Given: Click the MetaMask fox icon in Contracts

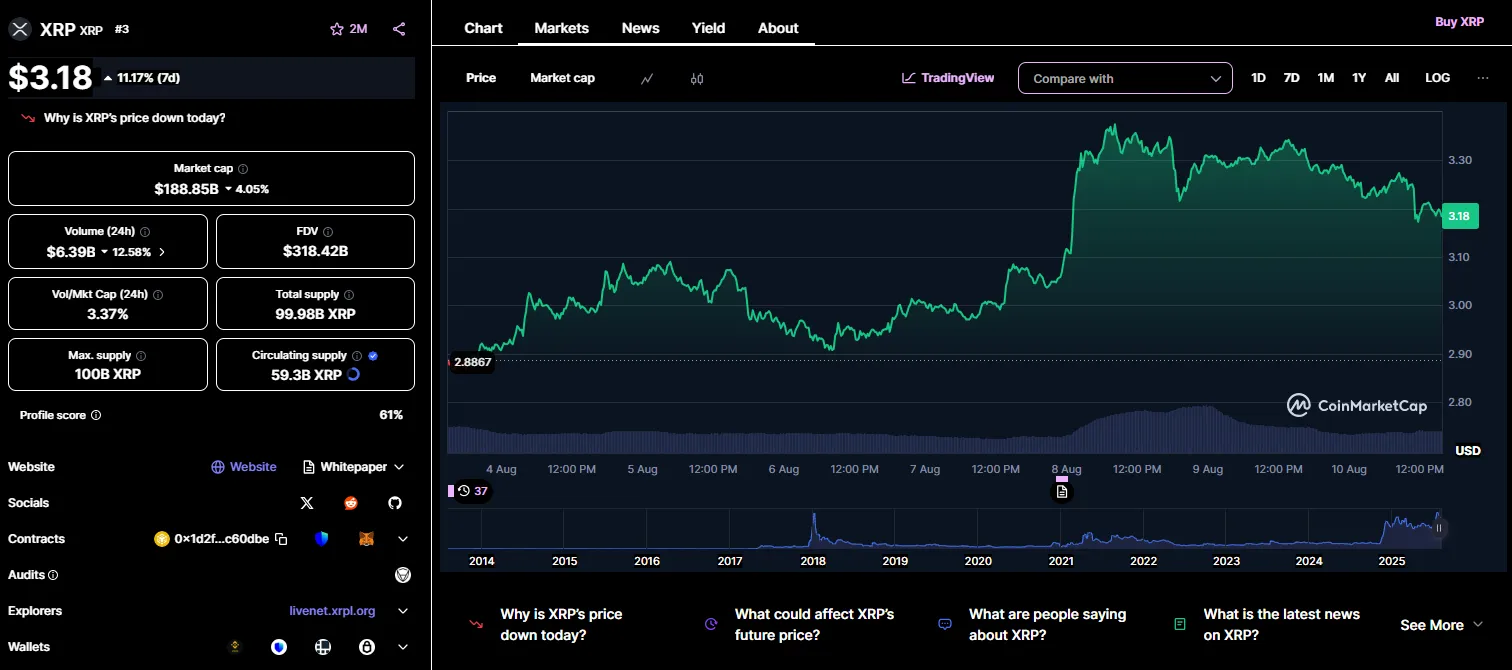Looking at the screenshot, I should click(366, 539).
